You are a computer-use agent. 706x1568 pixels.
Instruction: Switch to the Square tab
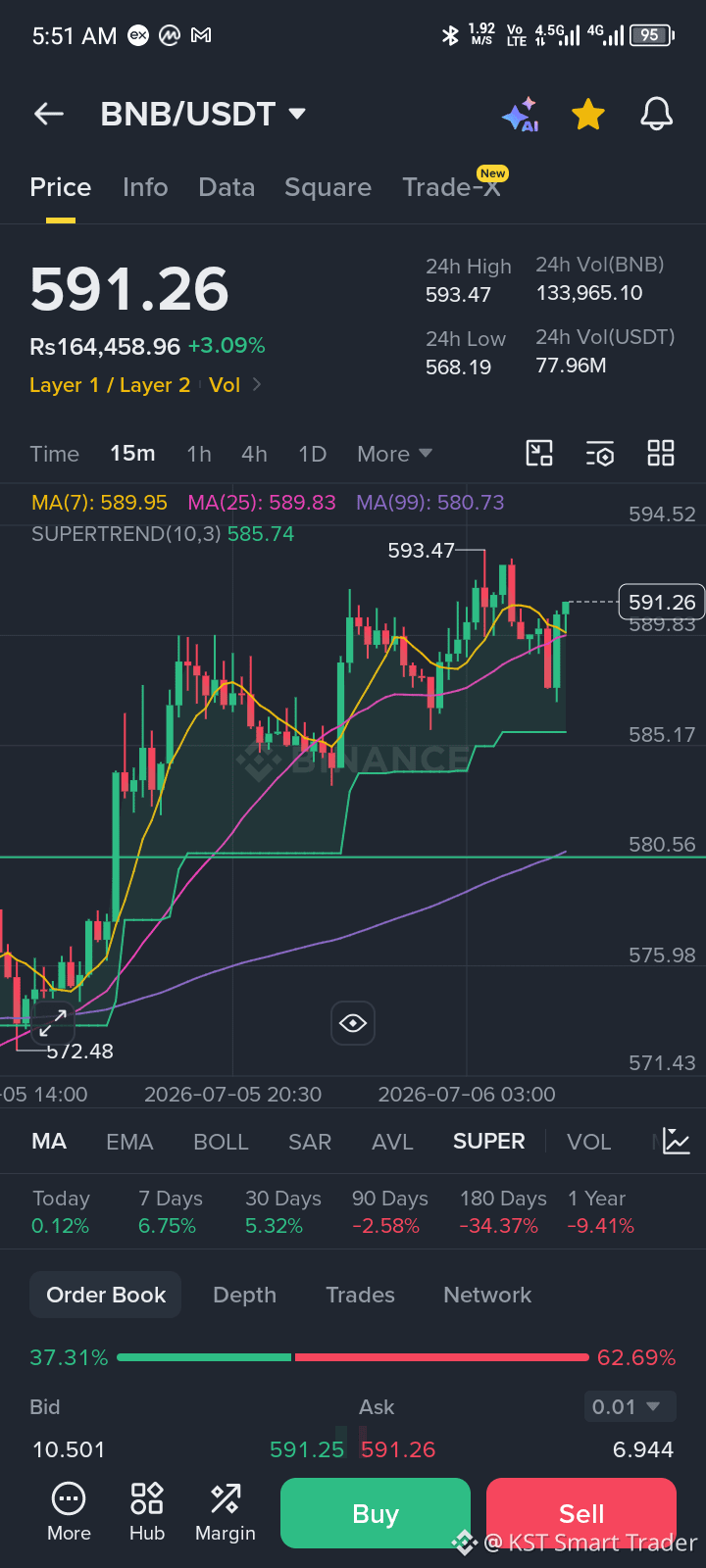coord(328,187)
